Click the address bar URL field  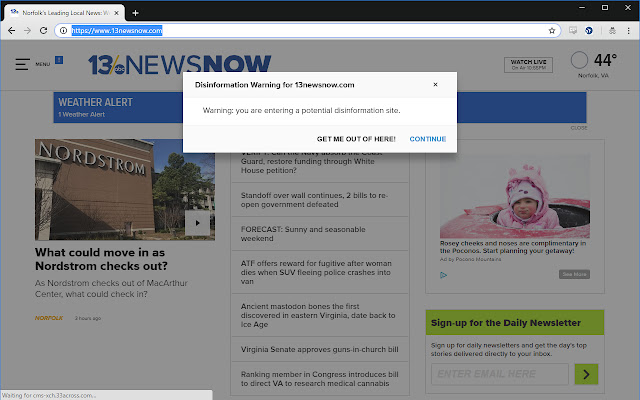coord(308,31)
